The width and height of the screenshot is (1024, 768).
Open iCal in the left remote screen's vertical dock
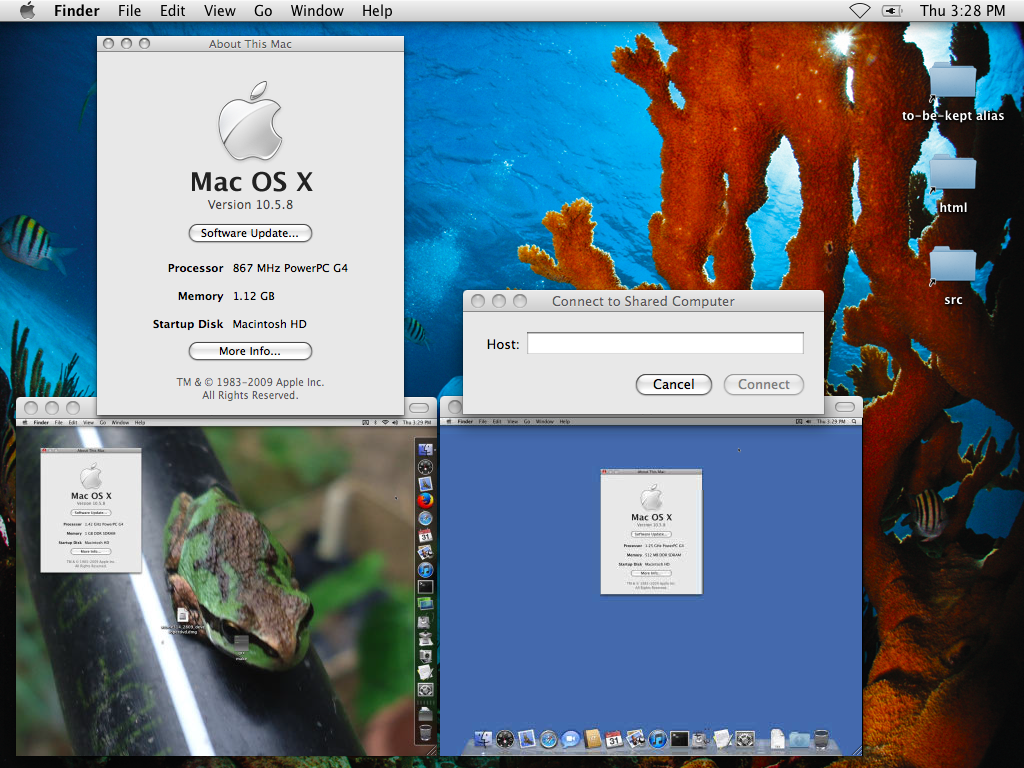[425, 536]
